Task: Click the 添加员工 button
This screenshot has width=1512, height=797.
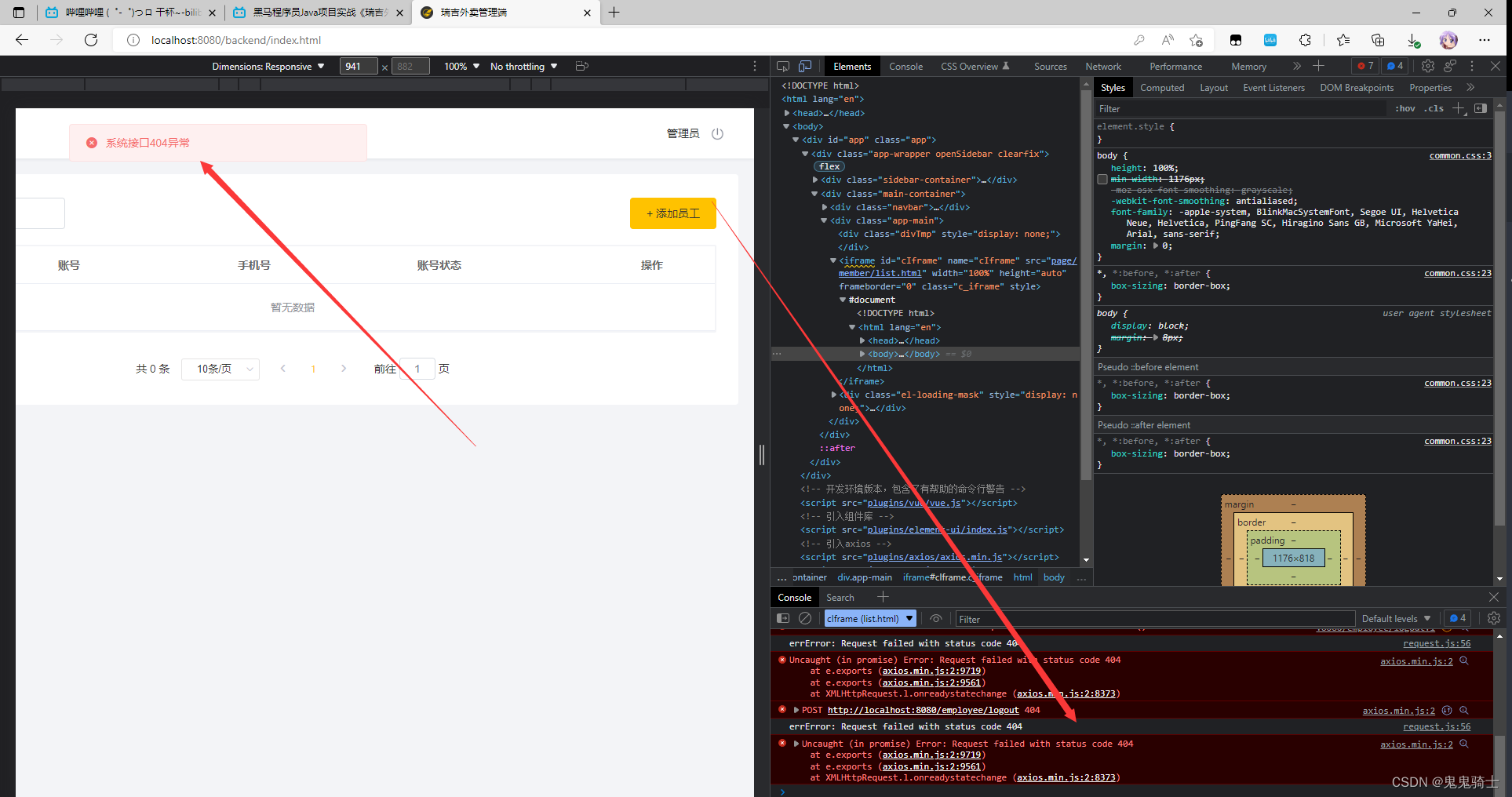Action: click(673, 213)
